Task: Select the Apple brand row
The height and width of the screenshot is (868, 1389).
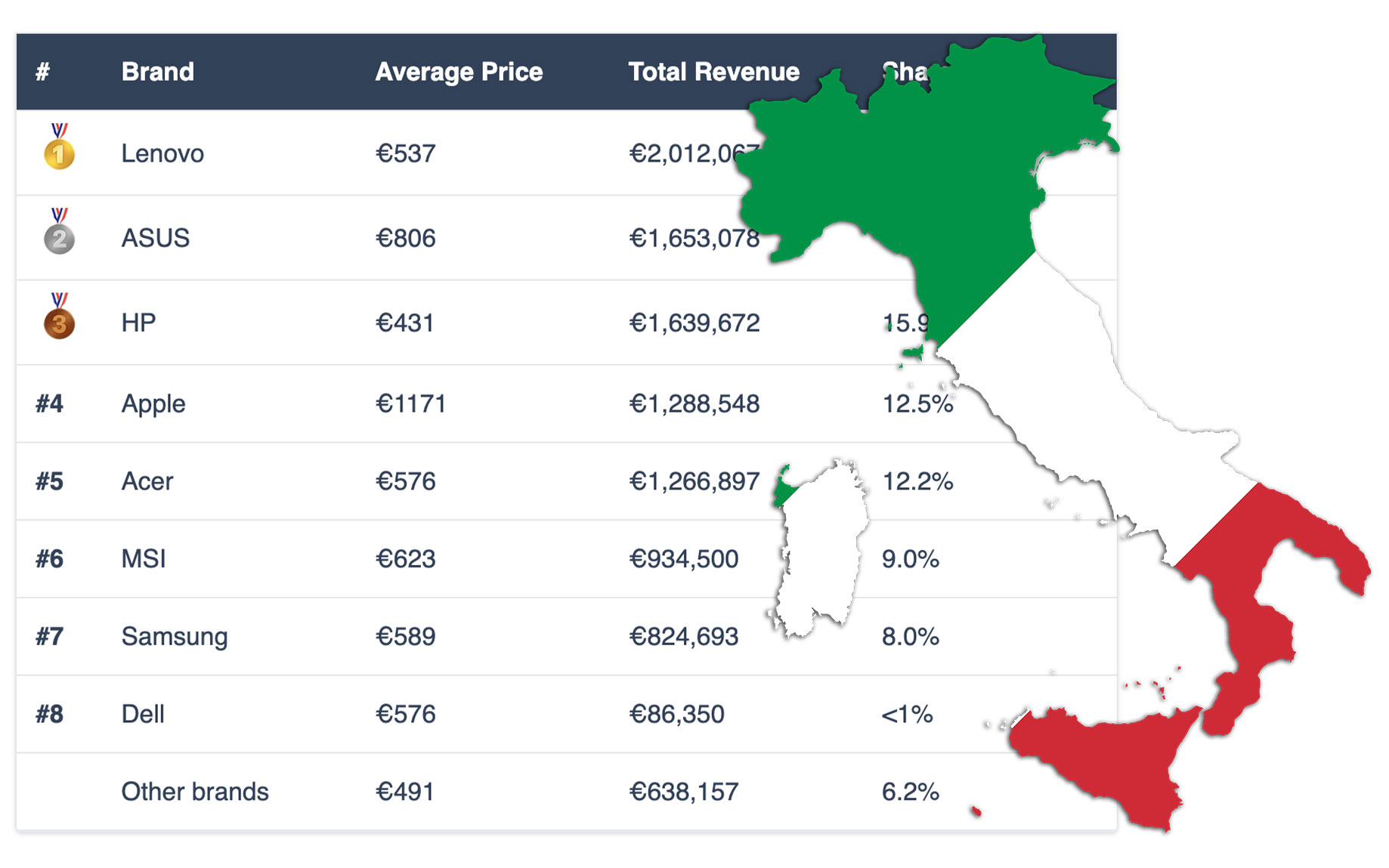Action: pyautogui.click(x=153, y=403)
